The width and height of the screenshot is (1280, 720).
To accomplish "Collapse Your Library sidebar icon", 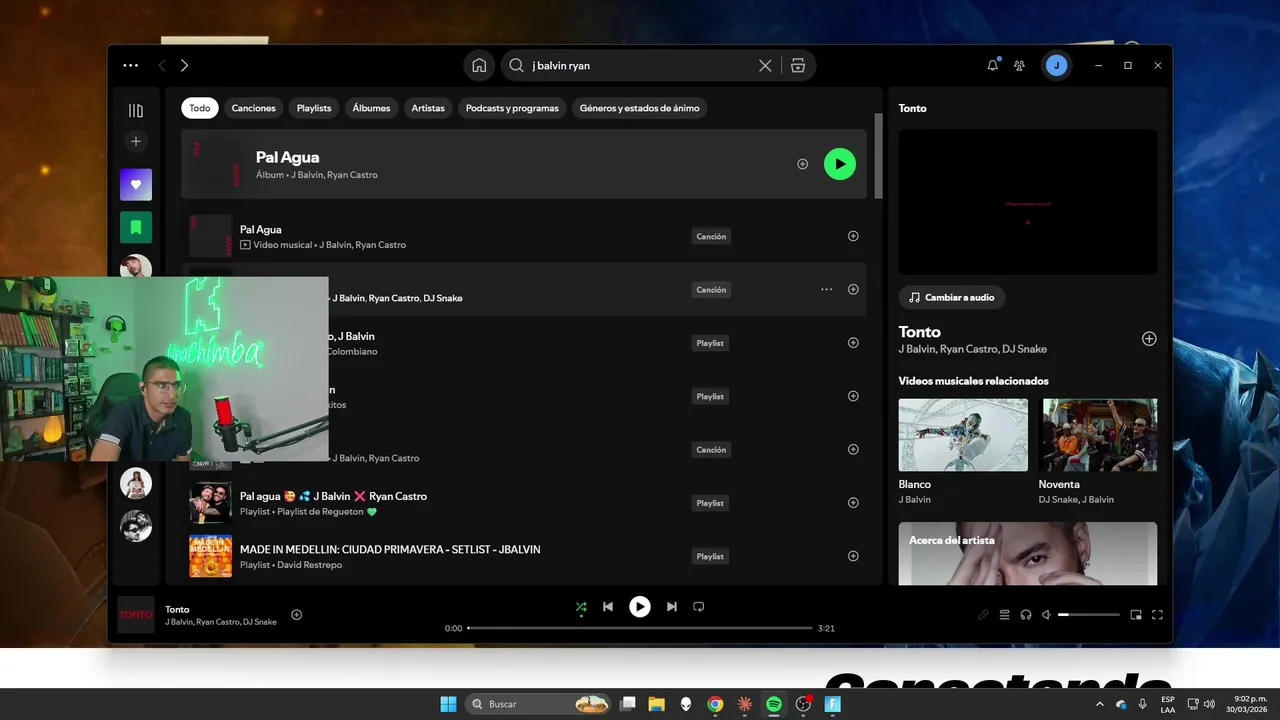I will click(136, 110).
